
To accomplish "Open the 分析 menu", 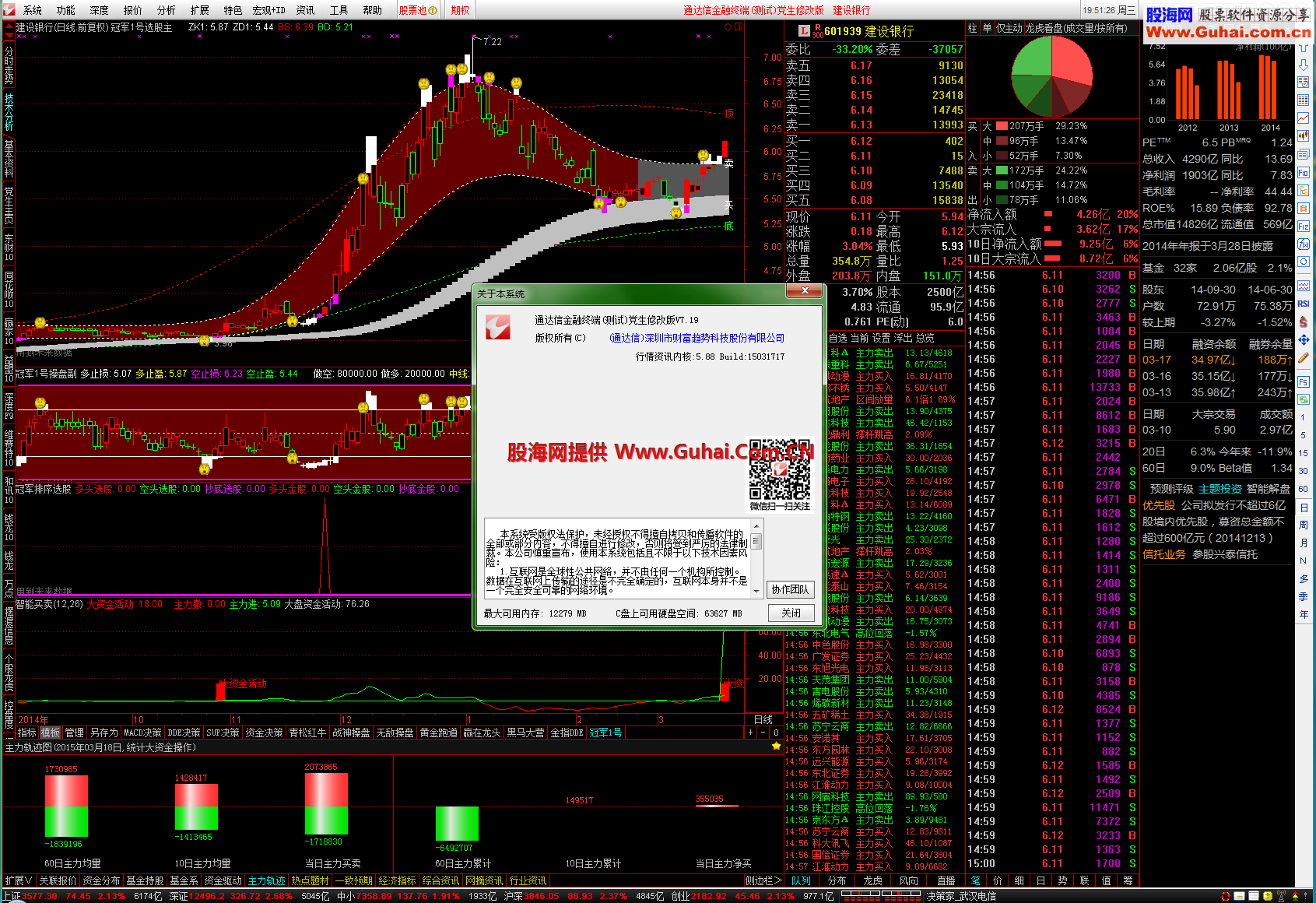I will pyautogui.click(x=167, y=10).
